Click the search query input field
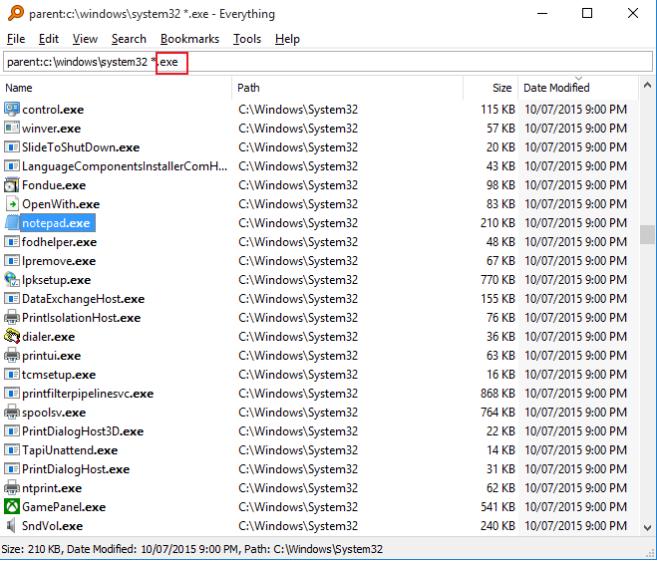This screenshot has width=657, height=561. tap(400, 63)
